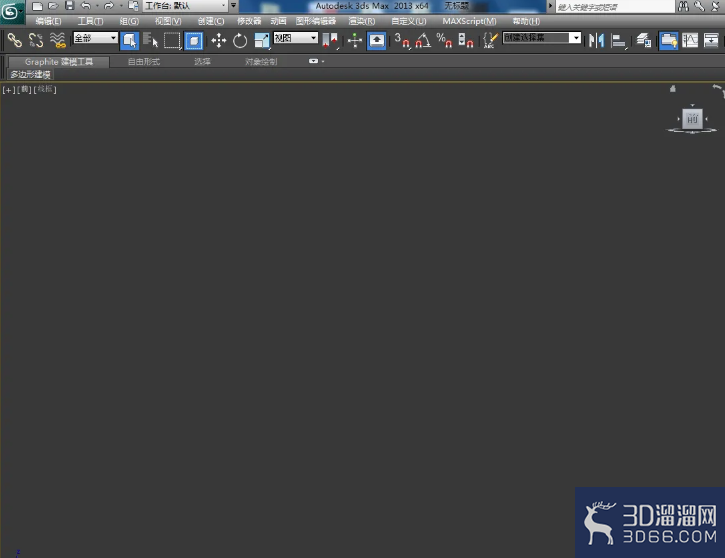725x558 pixels.
Task: Open the 组(G) menu
Action: 129,21
